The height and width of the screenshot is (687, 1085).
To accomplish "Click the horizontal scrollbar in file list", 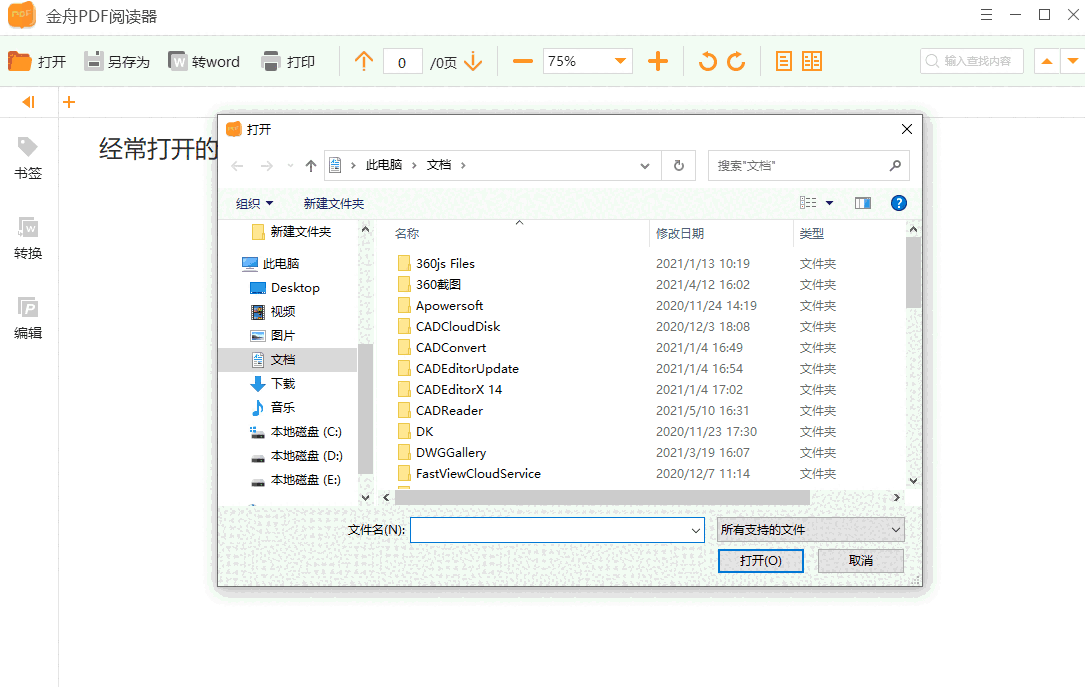I will coord(602,497).
